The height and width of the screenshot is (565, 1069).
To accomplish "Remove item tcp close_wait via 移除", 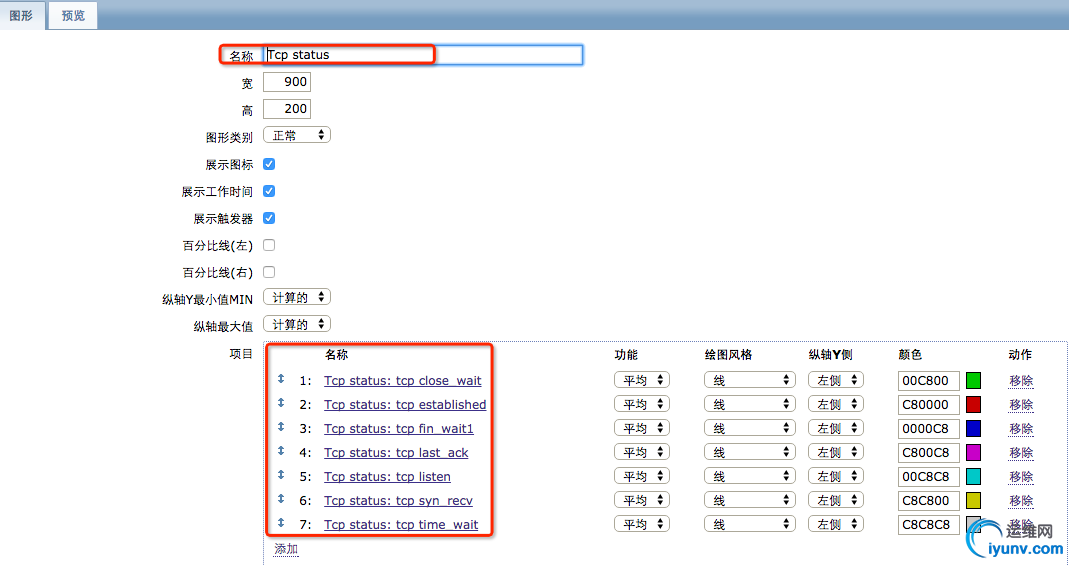I will click(1021, 380).
